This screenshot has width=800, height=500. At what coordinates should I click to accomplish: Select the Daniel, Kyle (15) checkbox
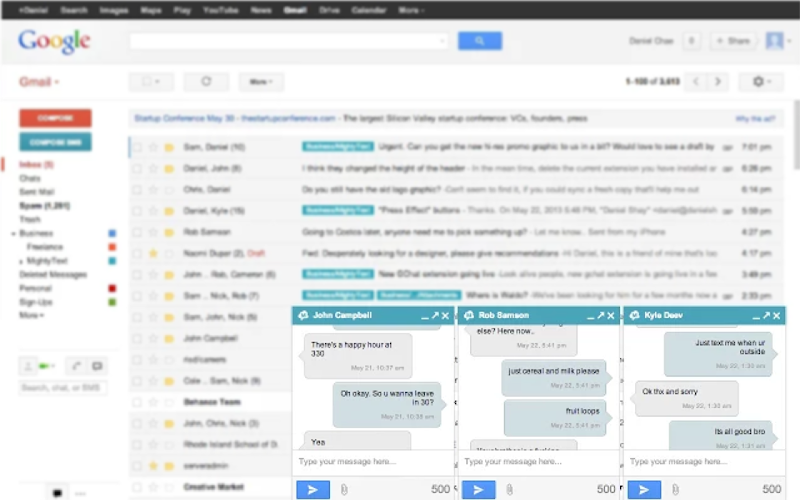pyautogui.click(x=137, y=211)
